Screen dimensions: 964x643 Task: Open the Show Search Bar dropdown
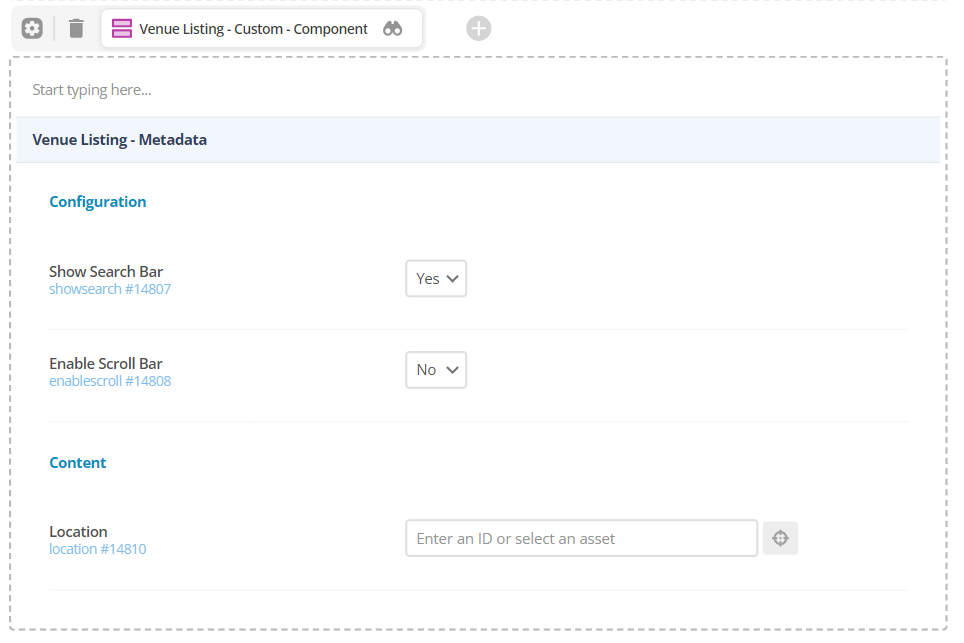tap(436, 278)
